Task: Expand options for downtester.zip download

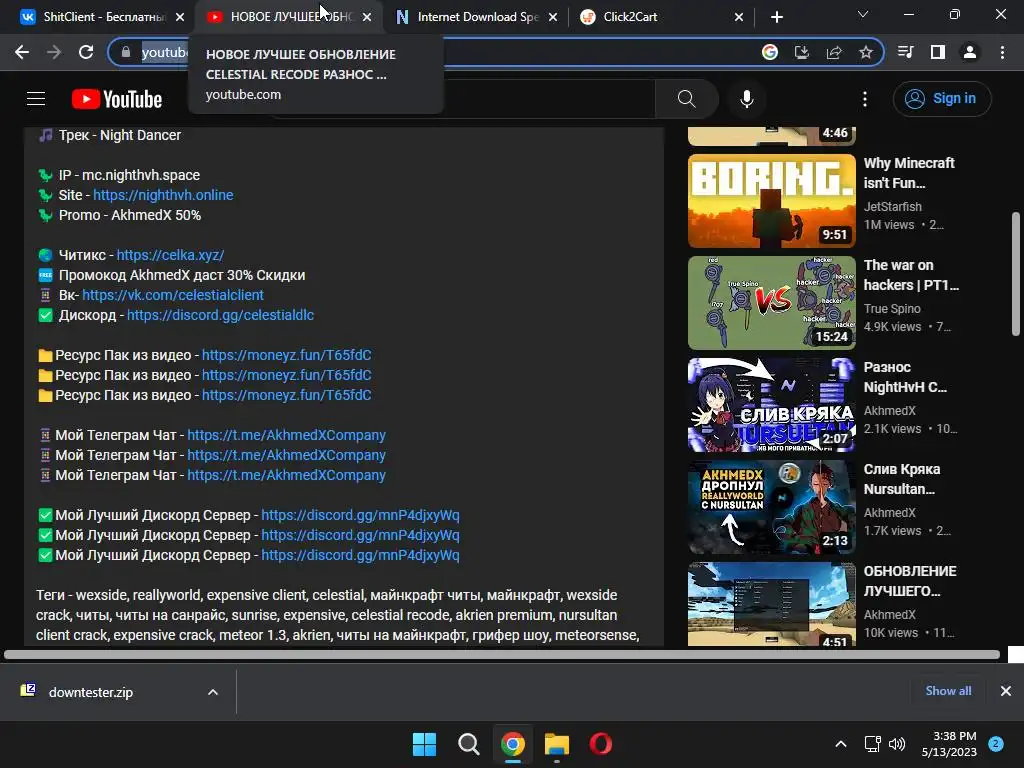Action: 213,692
